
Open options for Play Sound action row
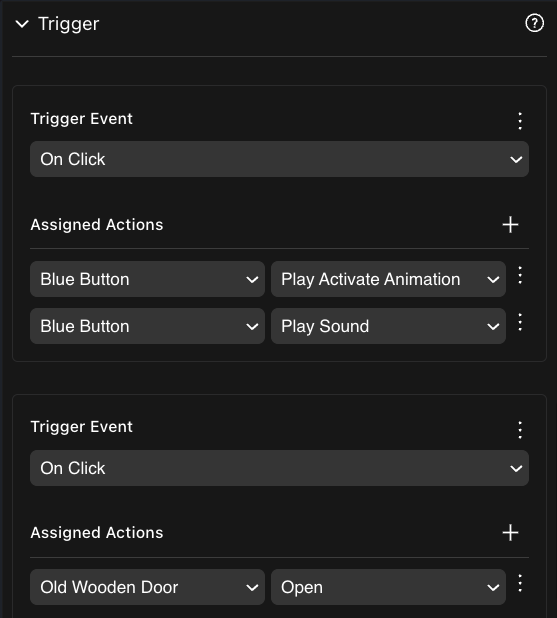point(520,322)
